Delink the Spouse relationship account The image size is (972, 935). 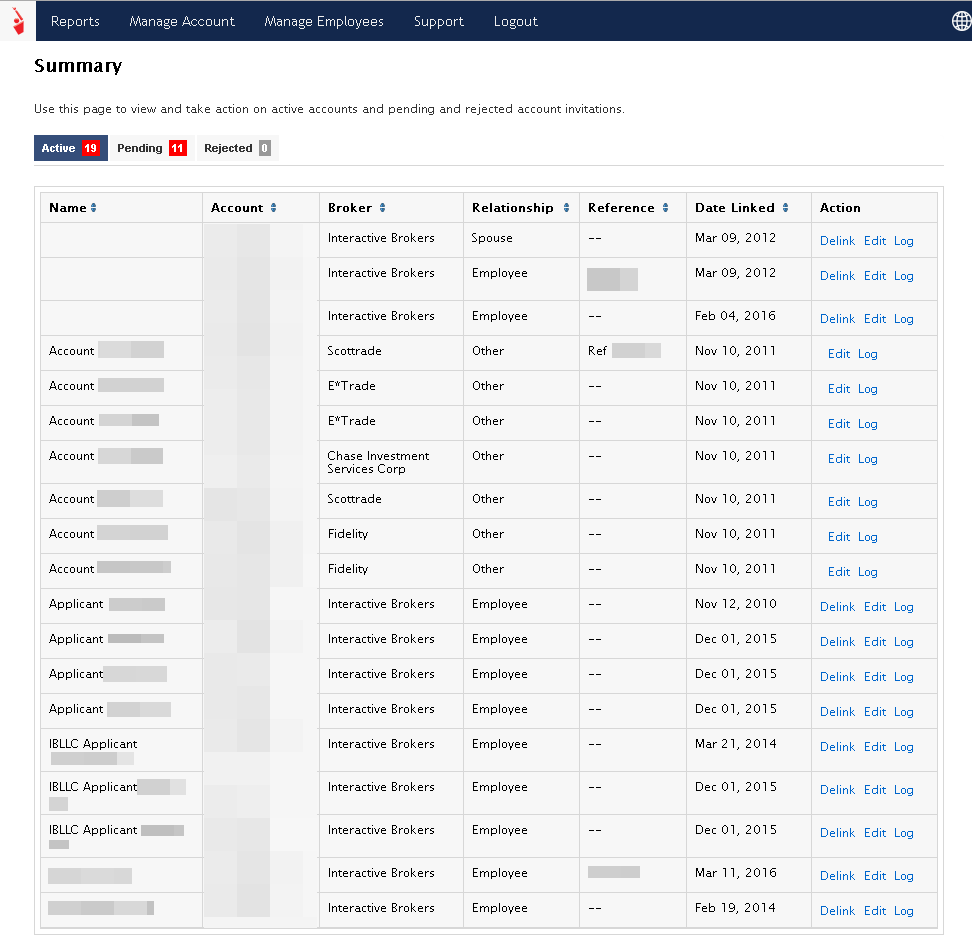(x=837, y=241)
